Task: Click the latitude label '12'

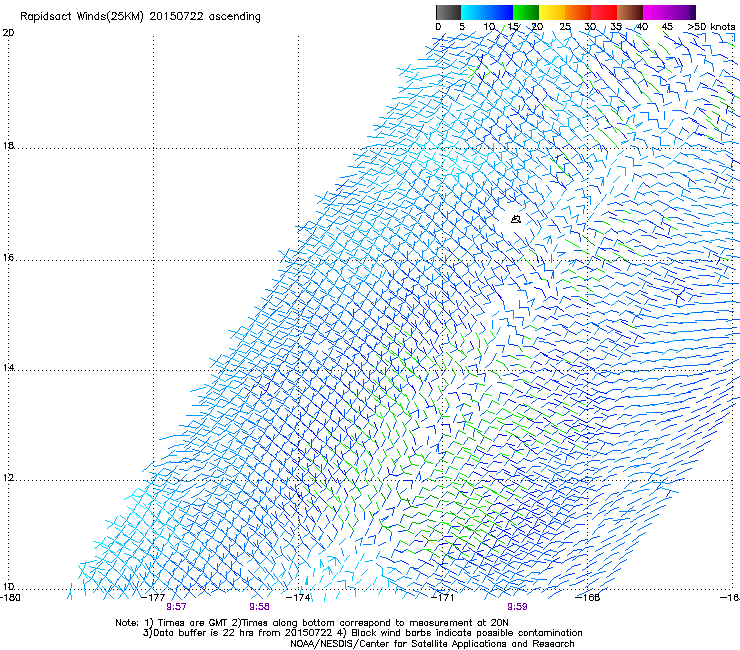Action: point(8,478)
